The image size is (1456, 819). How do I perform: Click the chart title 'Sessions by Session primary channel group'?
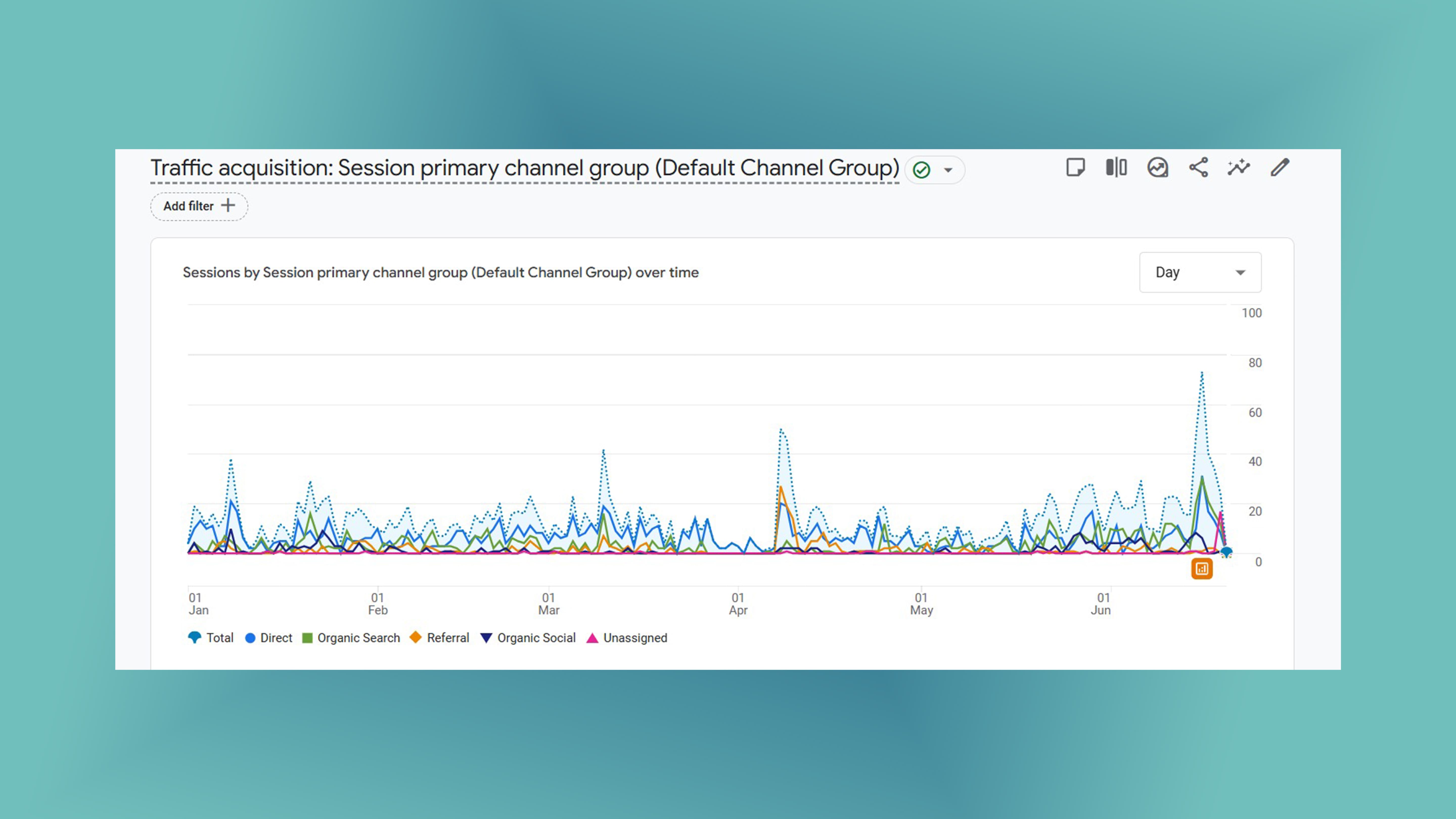pos(441,272)
